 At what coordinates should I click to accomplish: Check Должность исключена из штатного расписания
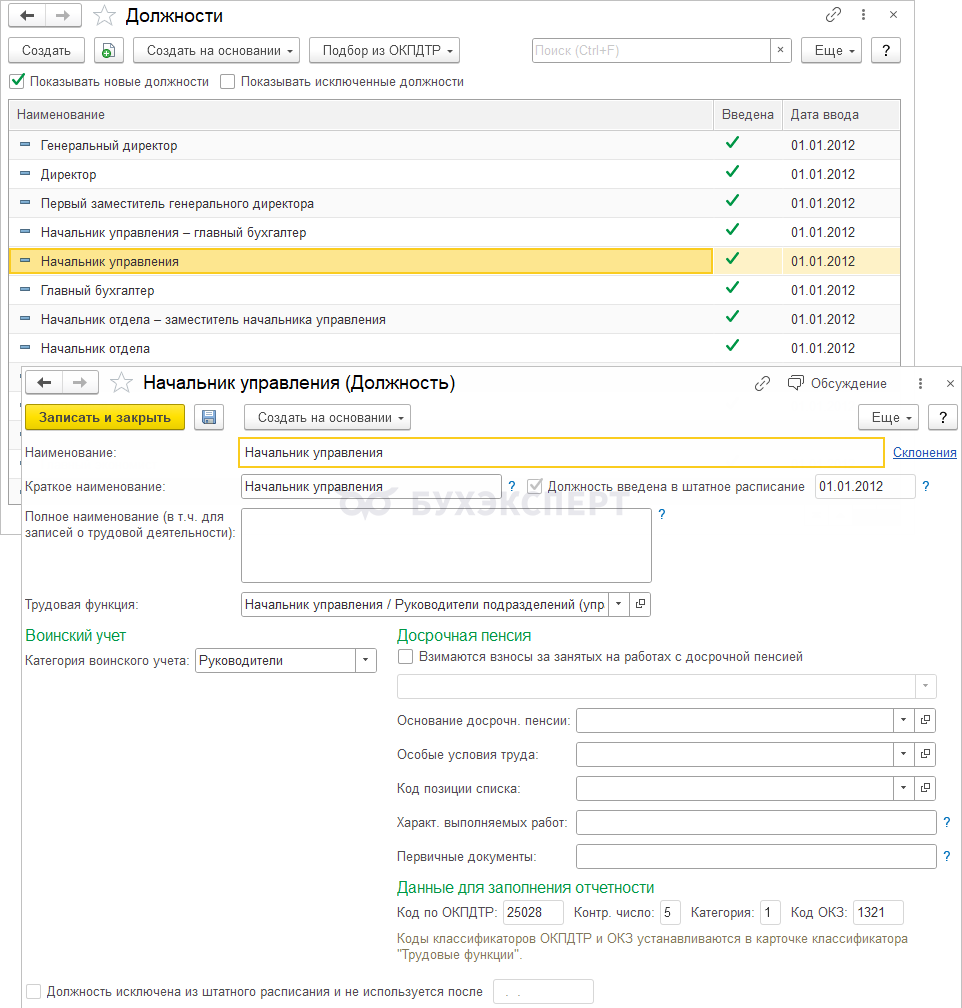(x=33, y=991)
